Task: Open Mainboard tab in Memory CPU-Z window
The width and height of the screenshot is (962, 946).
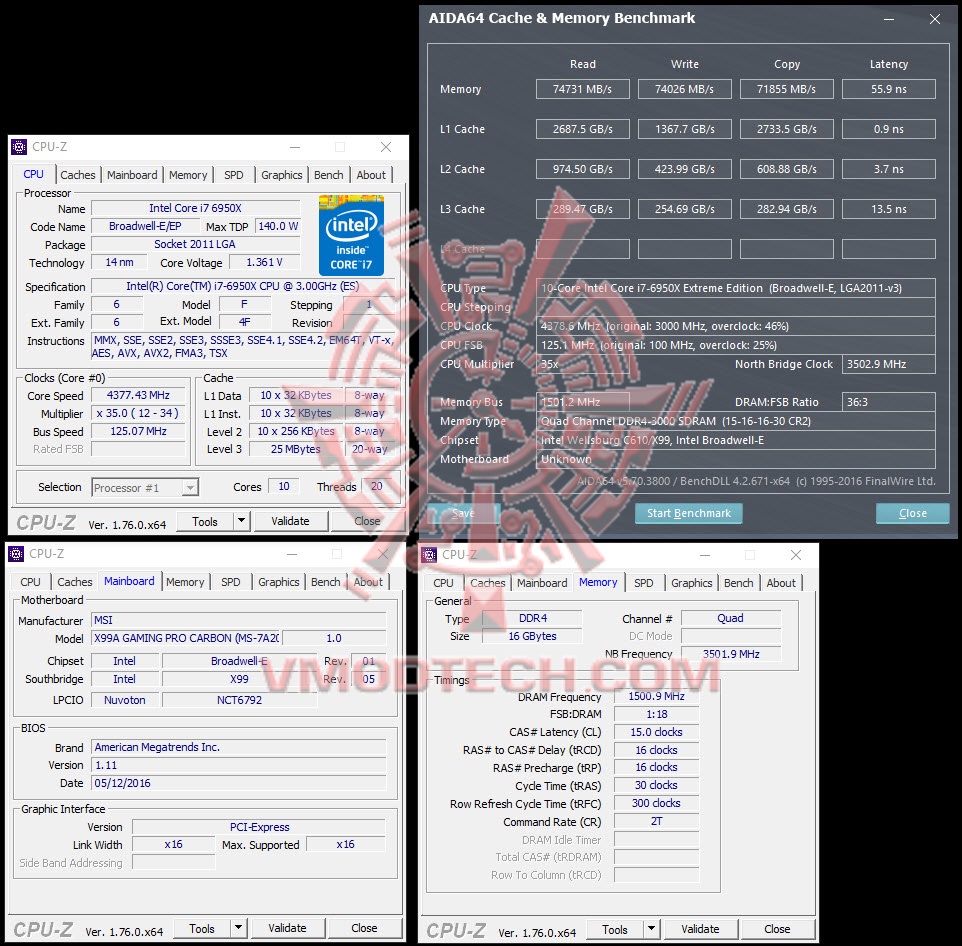Action: click(x=542, y=583)
